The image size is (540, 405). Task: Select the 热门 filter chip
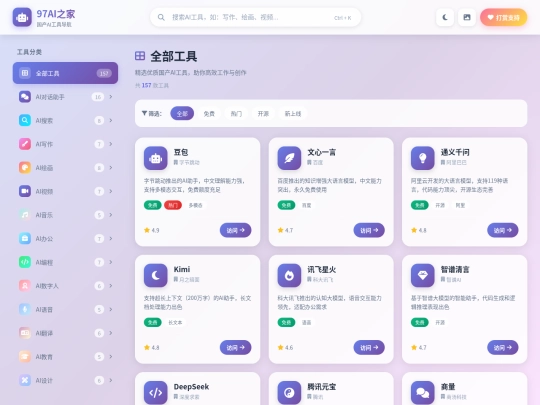pyautogui.click(x=236, y=113)
